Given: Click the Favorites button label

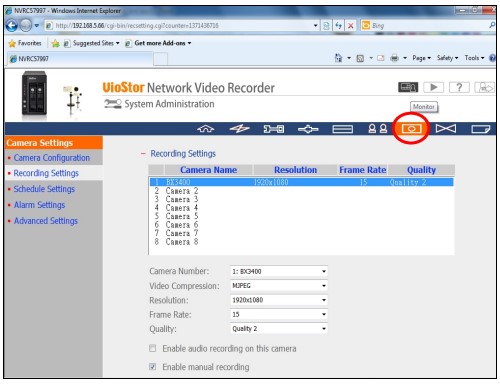Looking at the screenshot, I should pyautogui.click(x=30, y=43).
